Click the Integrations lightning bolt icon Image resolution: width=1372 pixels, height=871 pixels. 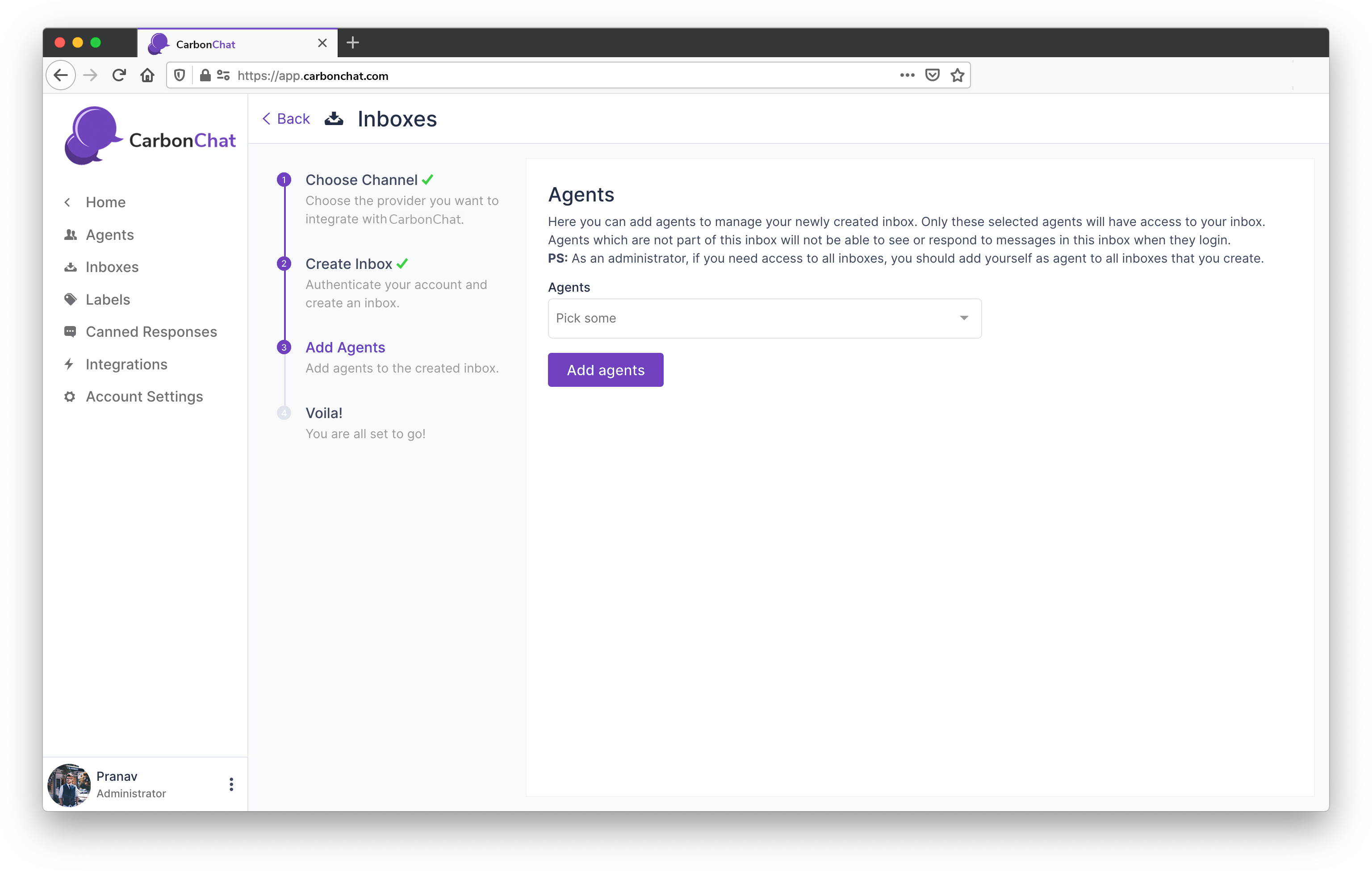tap(69, 364)
